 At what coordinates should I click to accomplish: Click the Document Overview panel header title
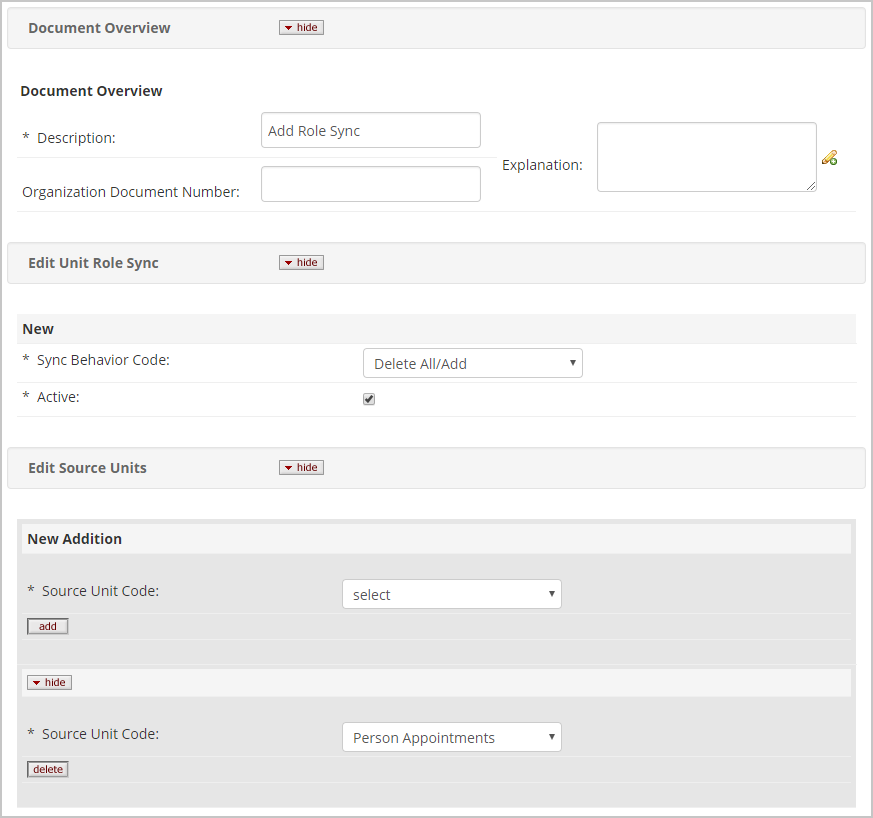[x=99, y=28]
